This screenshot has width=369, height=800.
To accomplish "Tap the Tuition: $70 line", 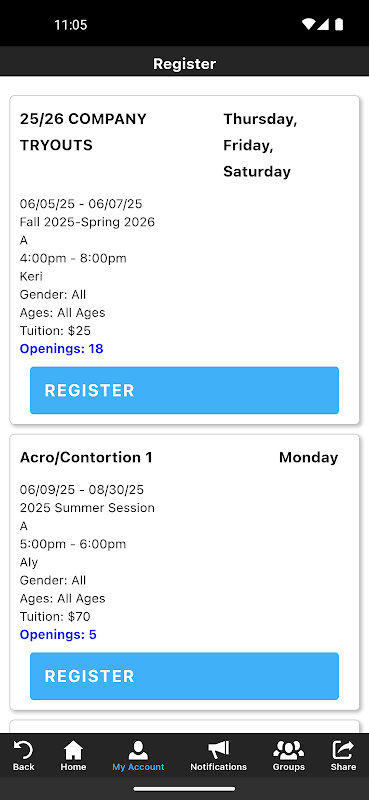I will 55,617.
